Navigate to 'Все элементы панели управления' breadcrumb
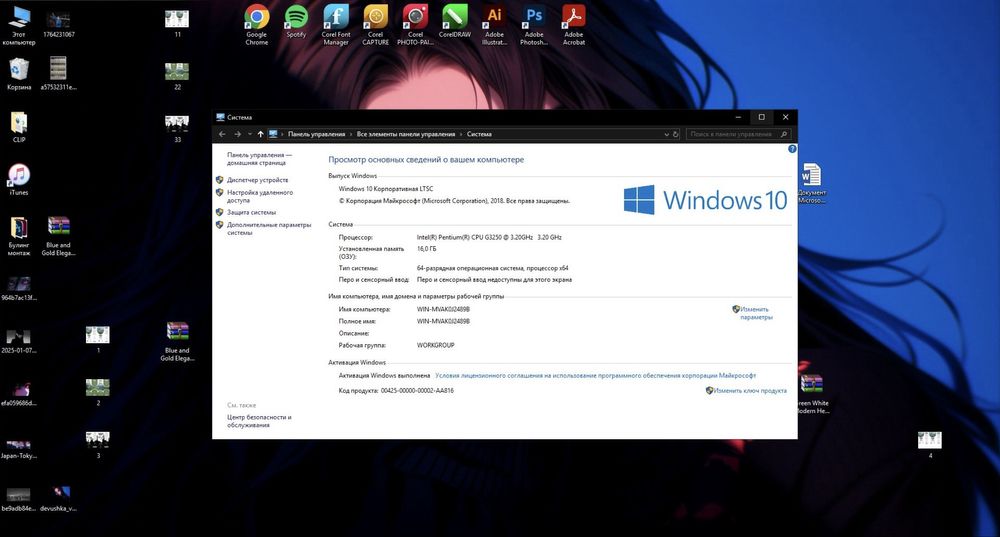The height and width of the screenshot is (537, 1000). click(405, 134)
